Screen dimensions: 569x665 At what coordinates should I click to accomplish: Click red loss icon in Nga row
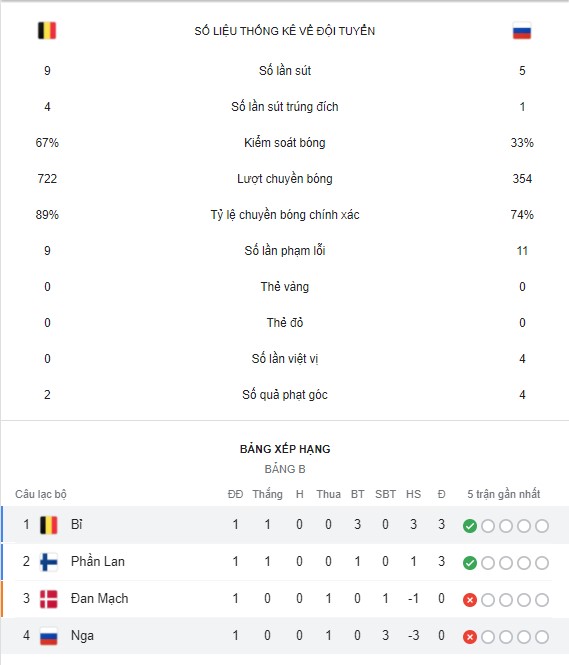[470, 637]
